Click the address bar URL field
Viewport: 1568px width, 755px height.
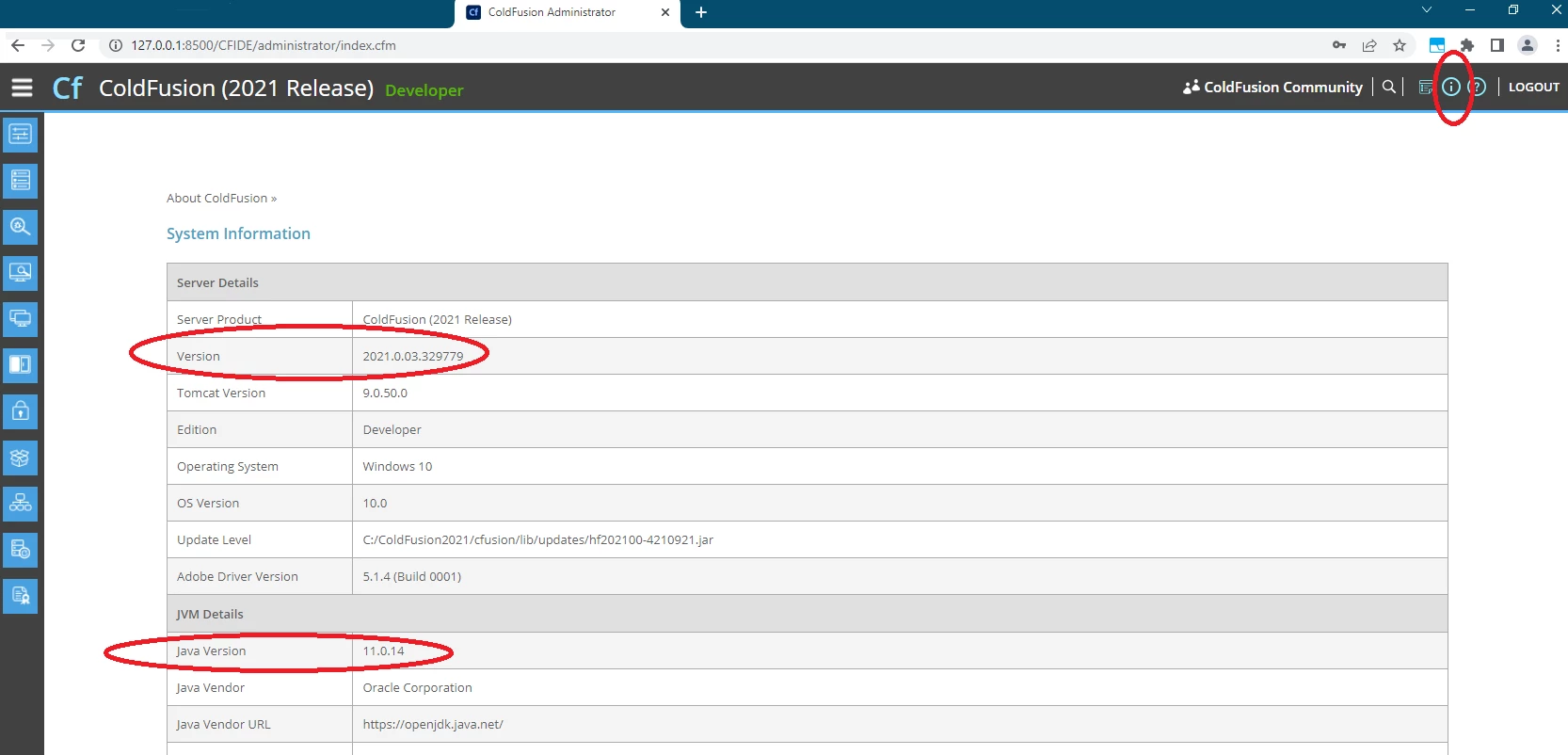coord(715,45)
